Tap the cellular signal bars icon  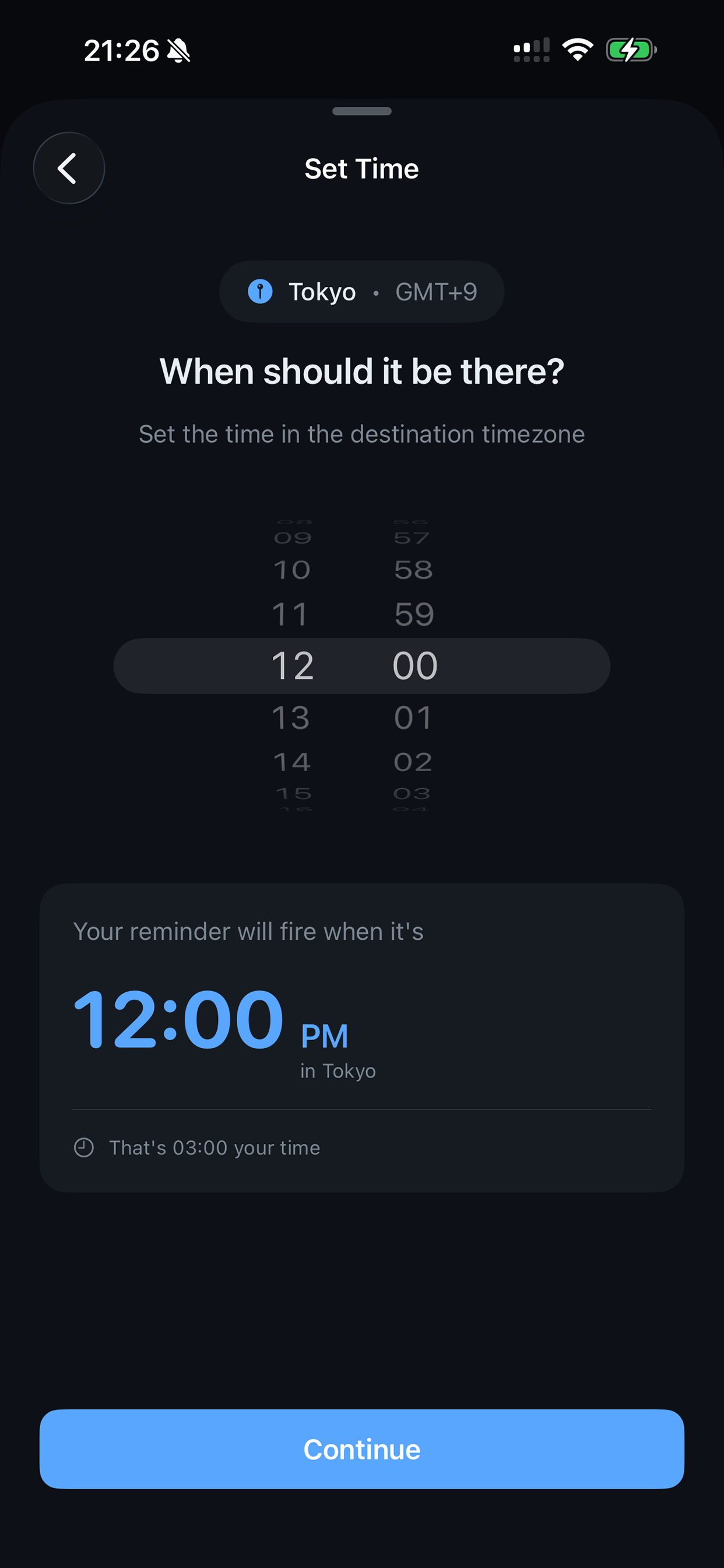point(531,50)
